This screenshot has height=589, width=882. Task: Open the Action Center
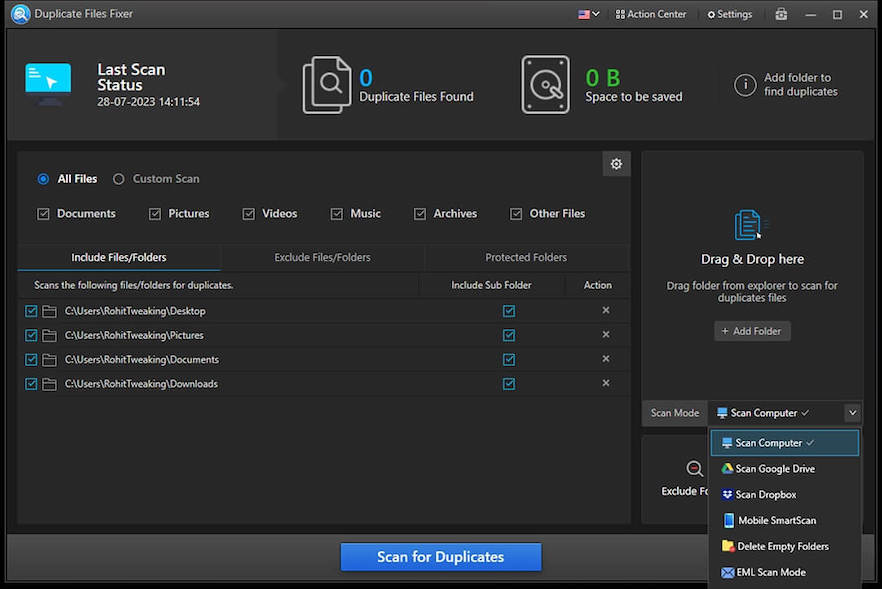pos(651,14)
